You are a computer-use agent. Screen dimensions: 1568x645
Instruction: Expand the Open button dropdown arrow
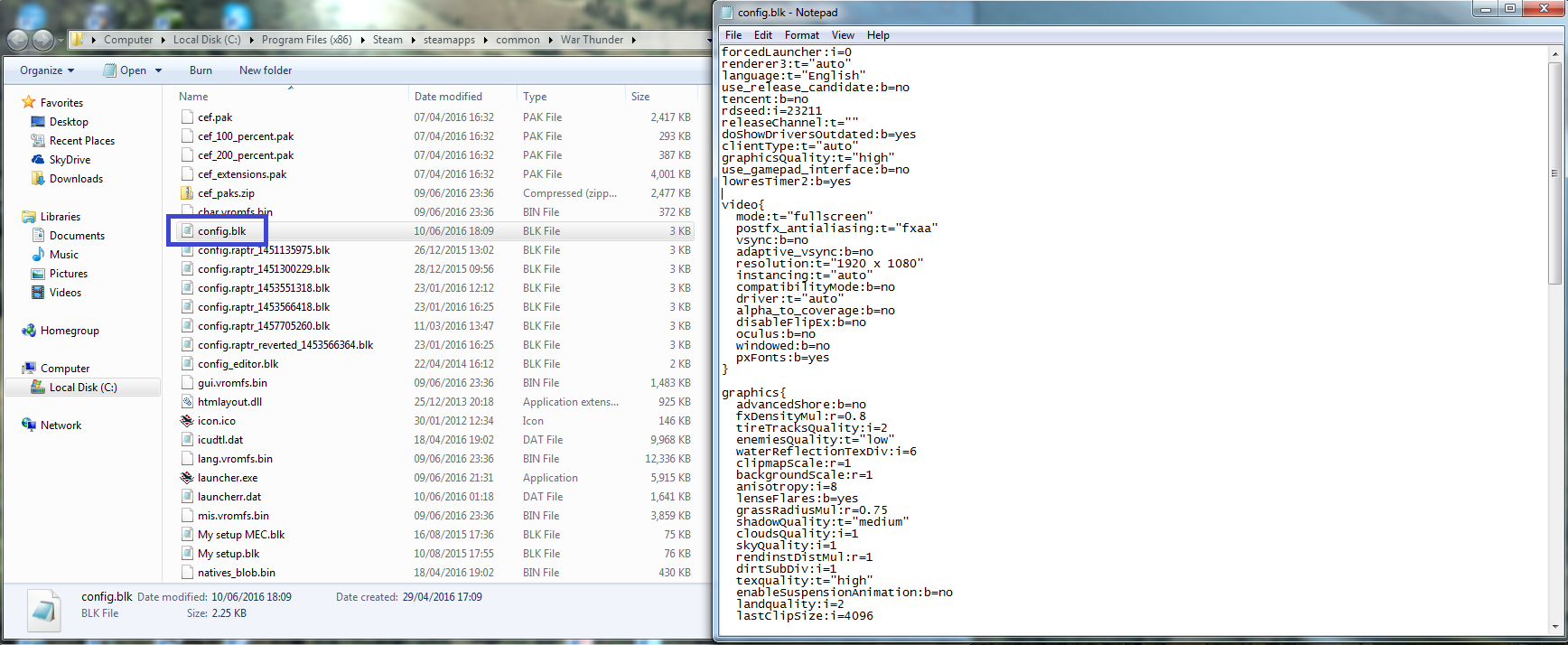point(158,70)
